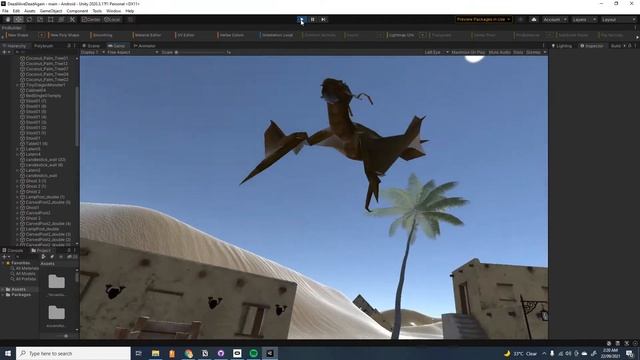Select All Materials favorite search

click(x=27, y=269)
